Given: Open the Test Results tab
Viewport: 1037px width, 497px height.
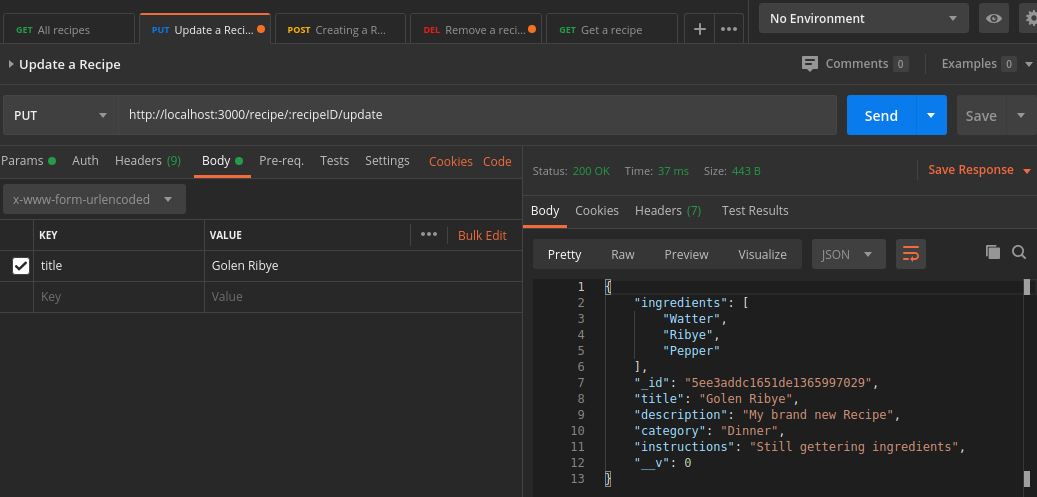Looking at the screenshot, I should [755, 210].
